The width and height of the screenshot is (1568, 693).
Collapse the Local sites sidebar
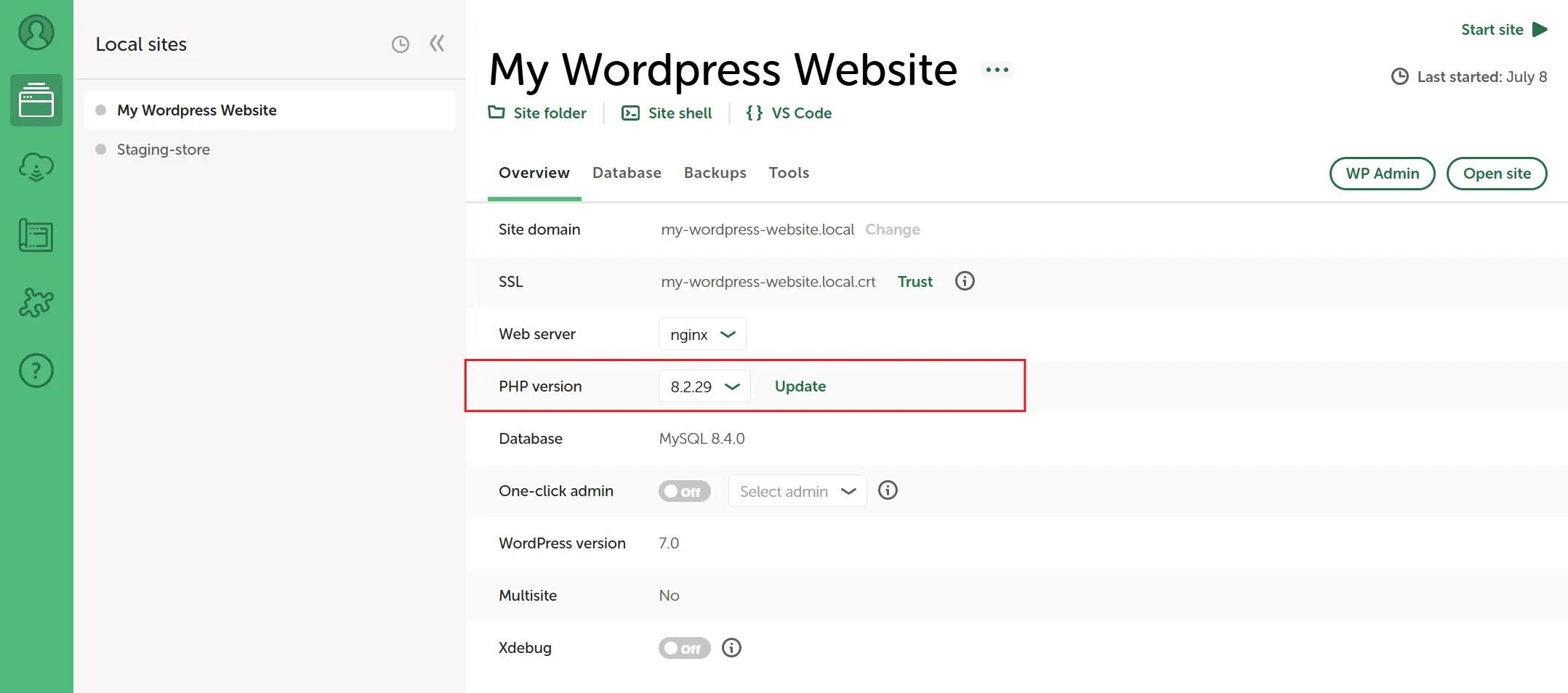(x=437, y=44)
